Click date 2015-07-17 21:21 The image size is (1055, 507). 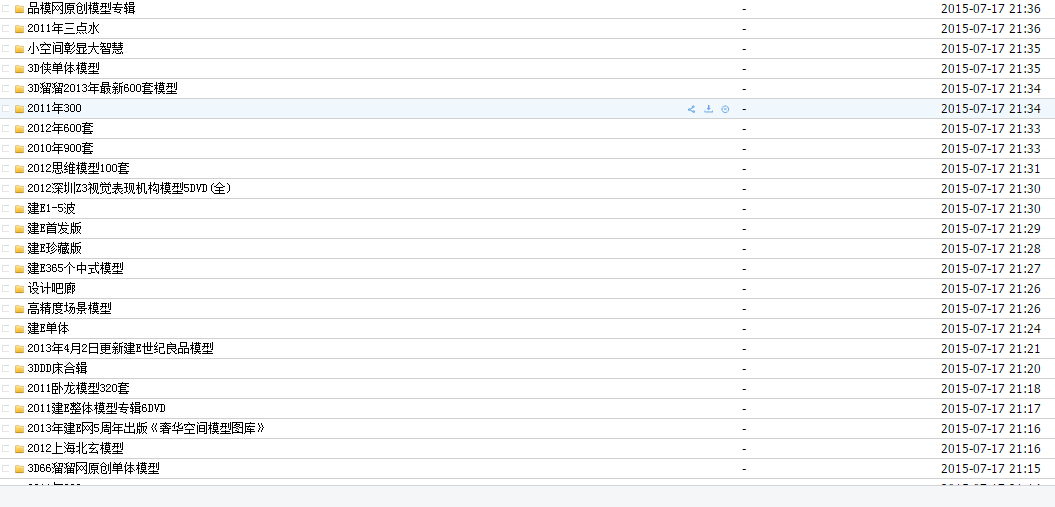(x=990, y=349)
